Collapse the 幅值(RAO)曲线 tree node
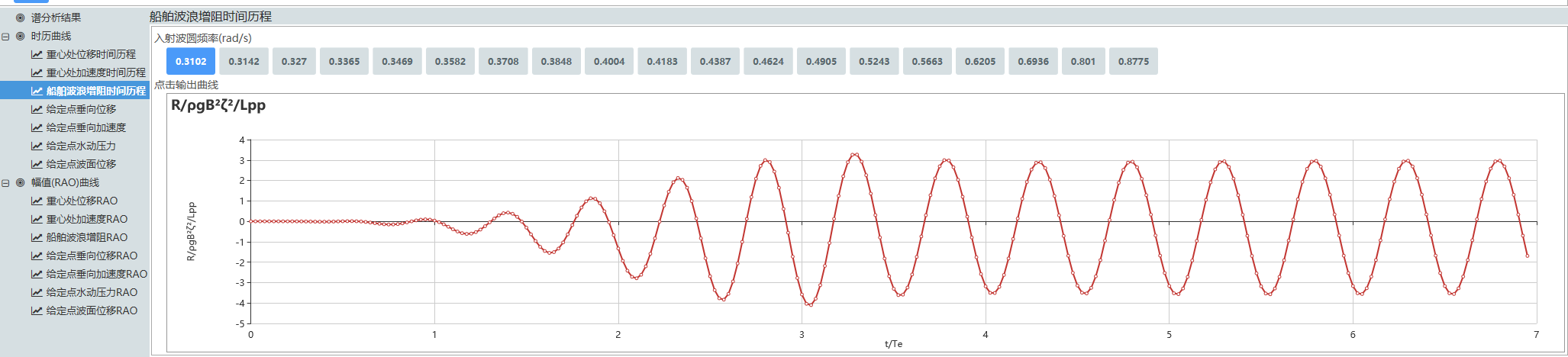The image size is (1568, 357). (6, 182)
